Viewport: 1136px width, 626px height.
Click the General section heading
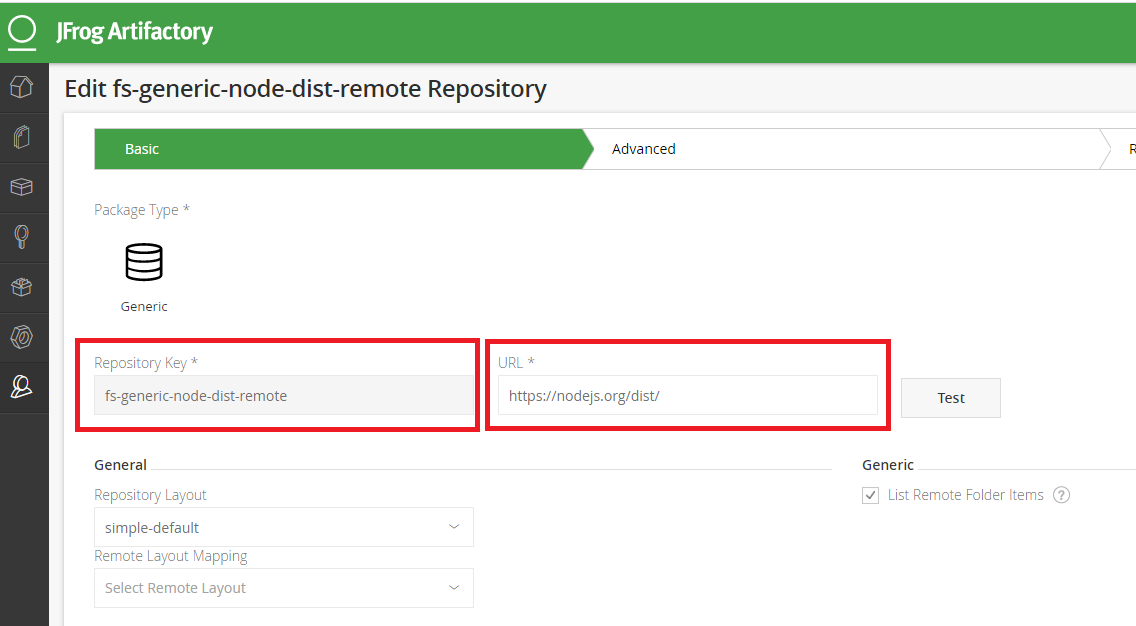[120, 465]
